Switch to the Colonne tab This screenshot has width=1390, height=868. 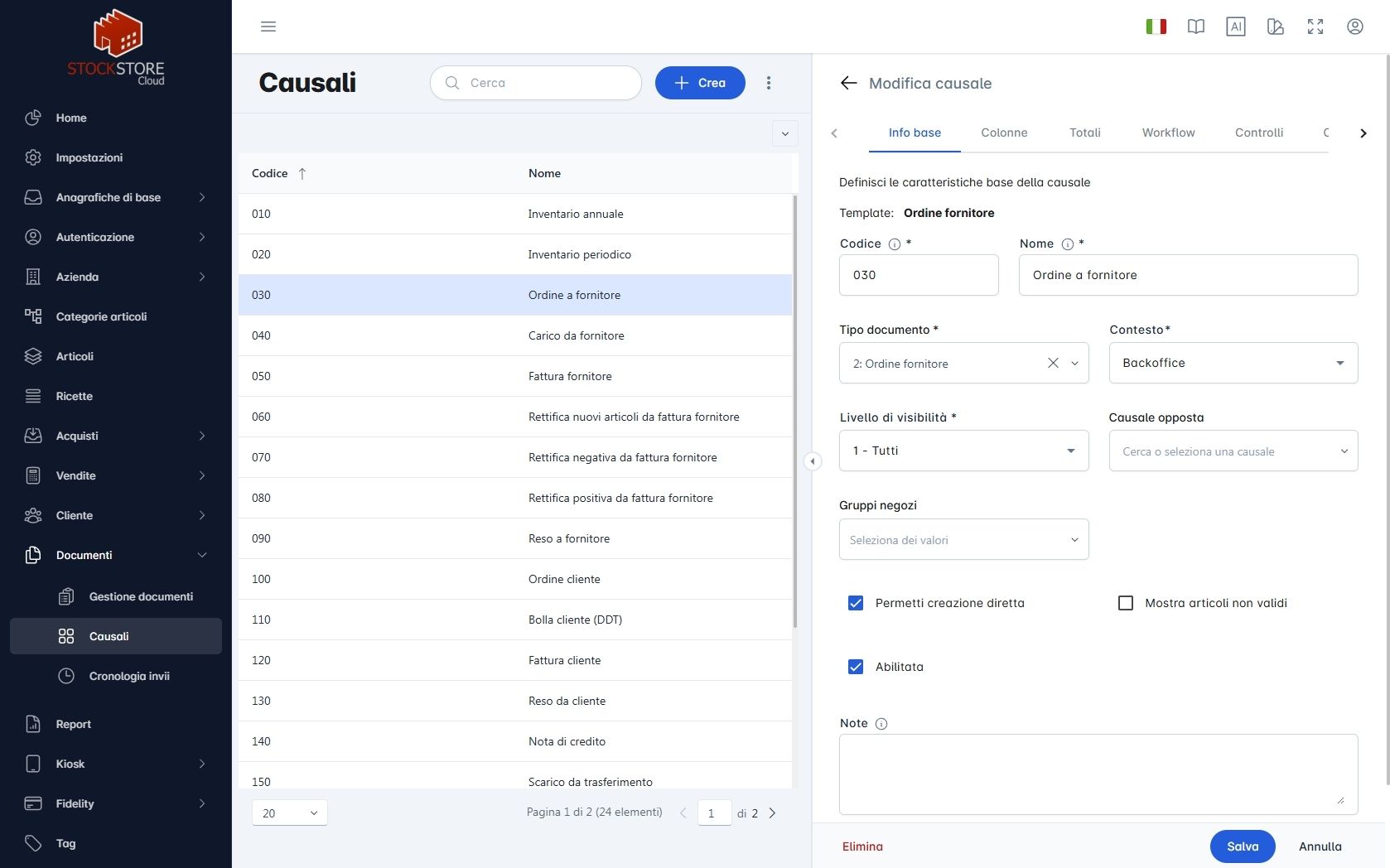(1004, 133)
